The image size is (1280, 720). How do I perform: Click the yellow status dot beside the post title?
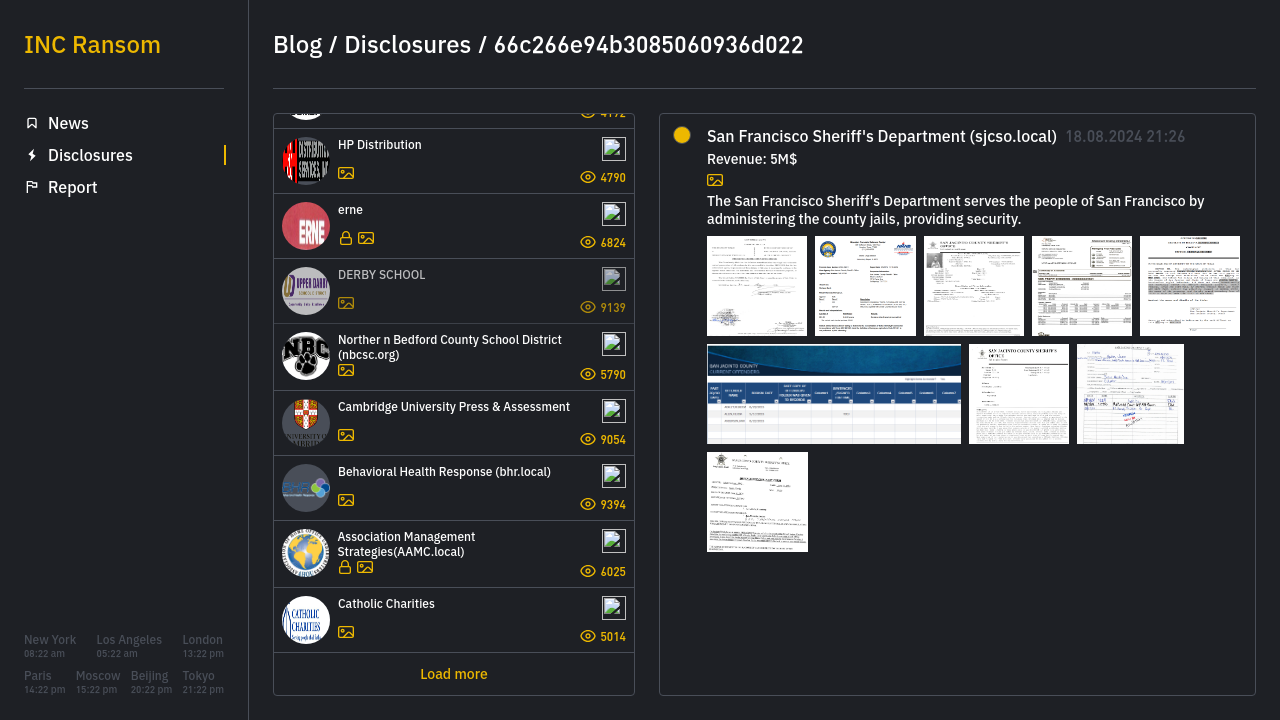click(682, 135)
